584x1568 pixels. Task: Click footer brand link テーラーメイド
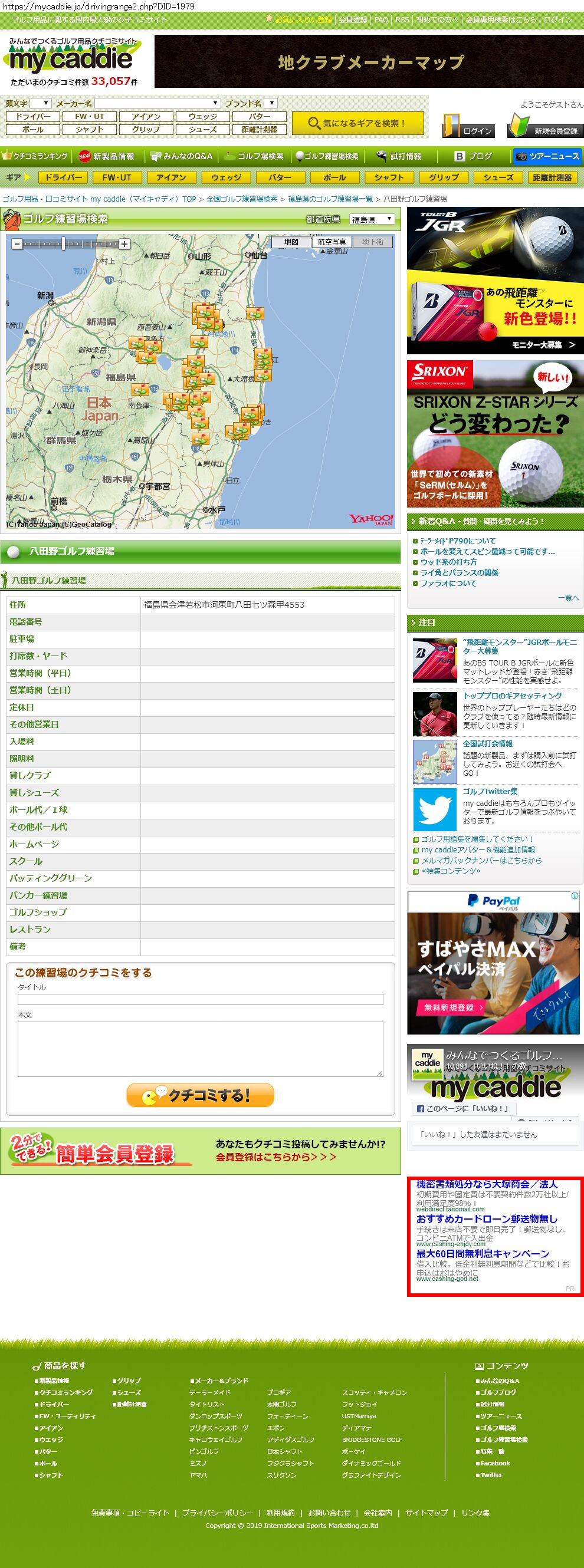tap(209, 1392)
